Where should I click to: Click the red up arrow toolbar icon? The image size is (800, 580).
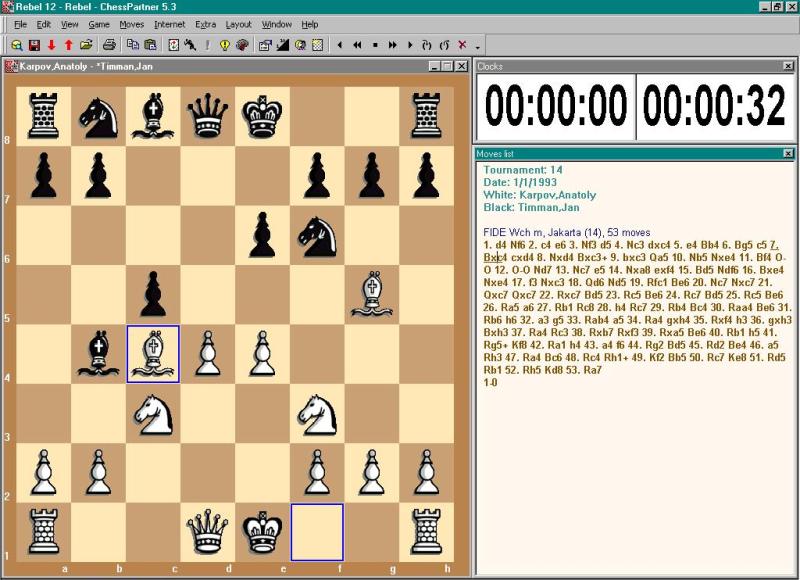[x=68, y=45]
